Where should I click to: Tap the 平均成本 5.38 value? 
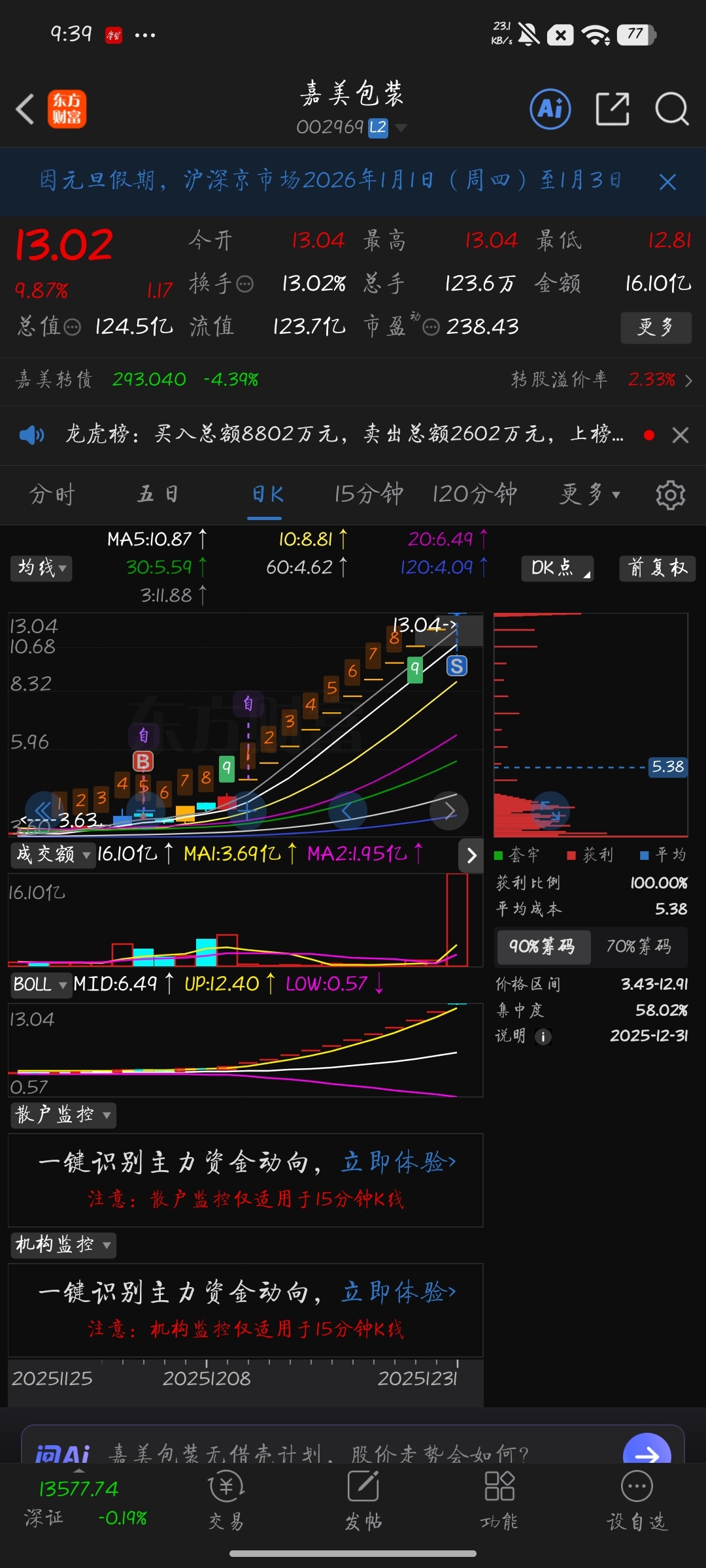click(671, 909)
